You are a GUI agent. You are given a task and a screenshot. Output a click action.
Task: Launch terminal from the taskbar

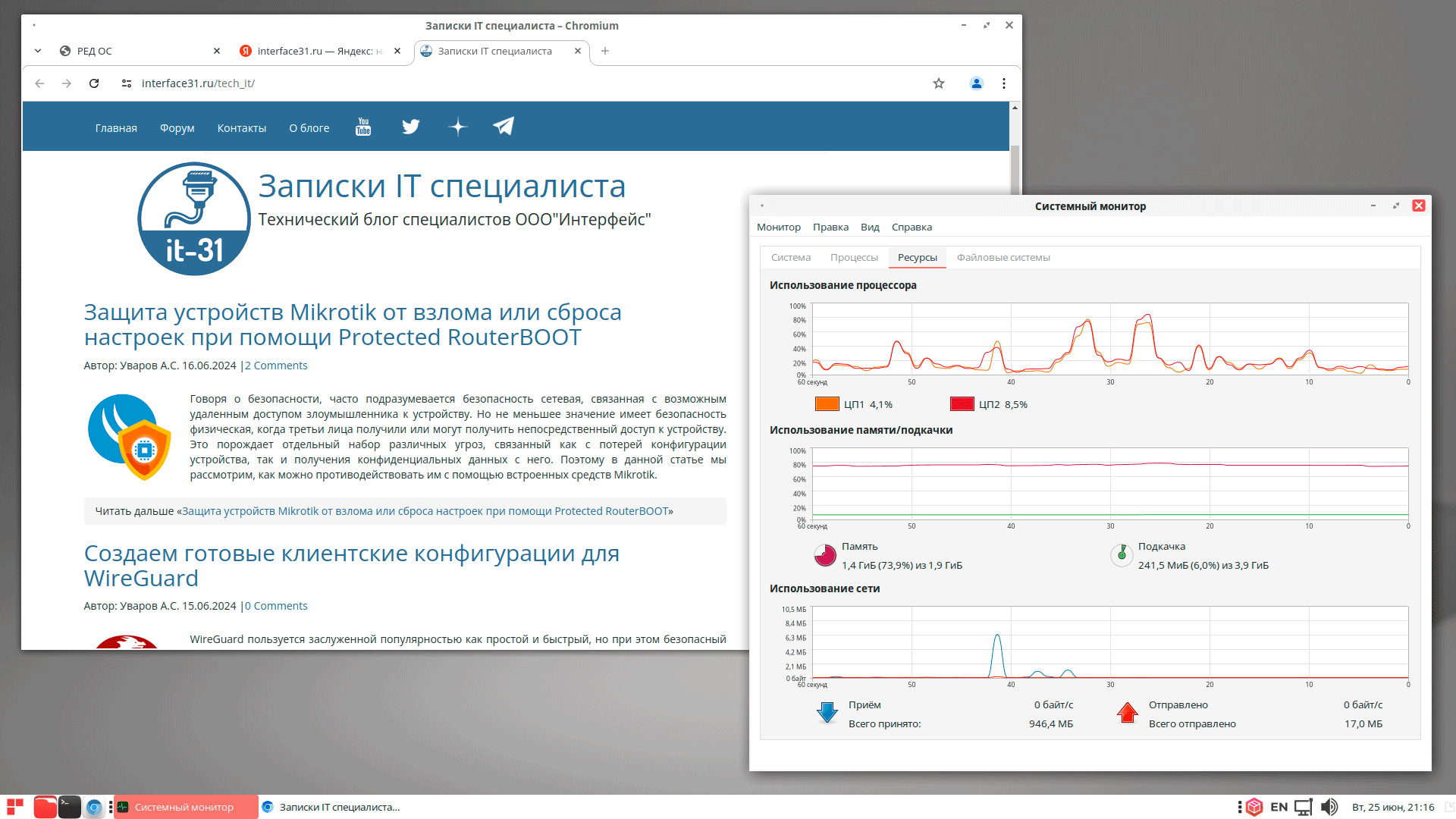[69, 807]
